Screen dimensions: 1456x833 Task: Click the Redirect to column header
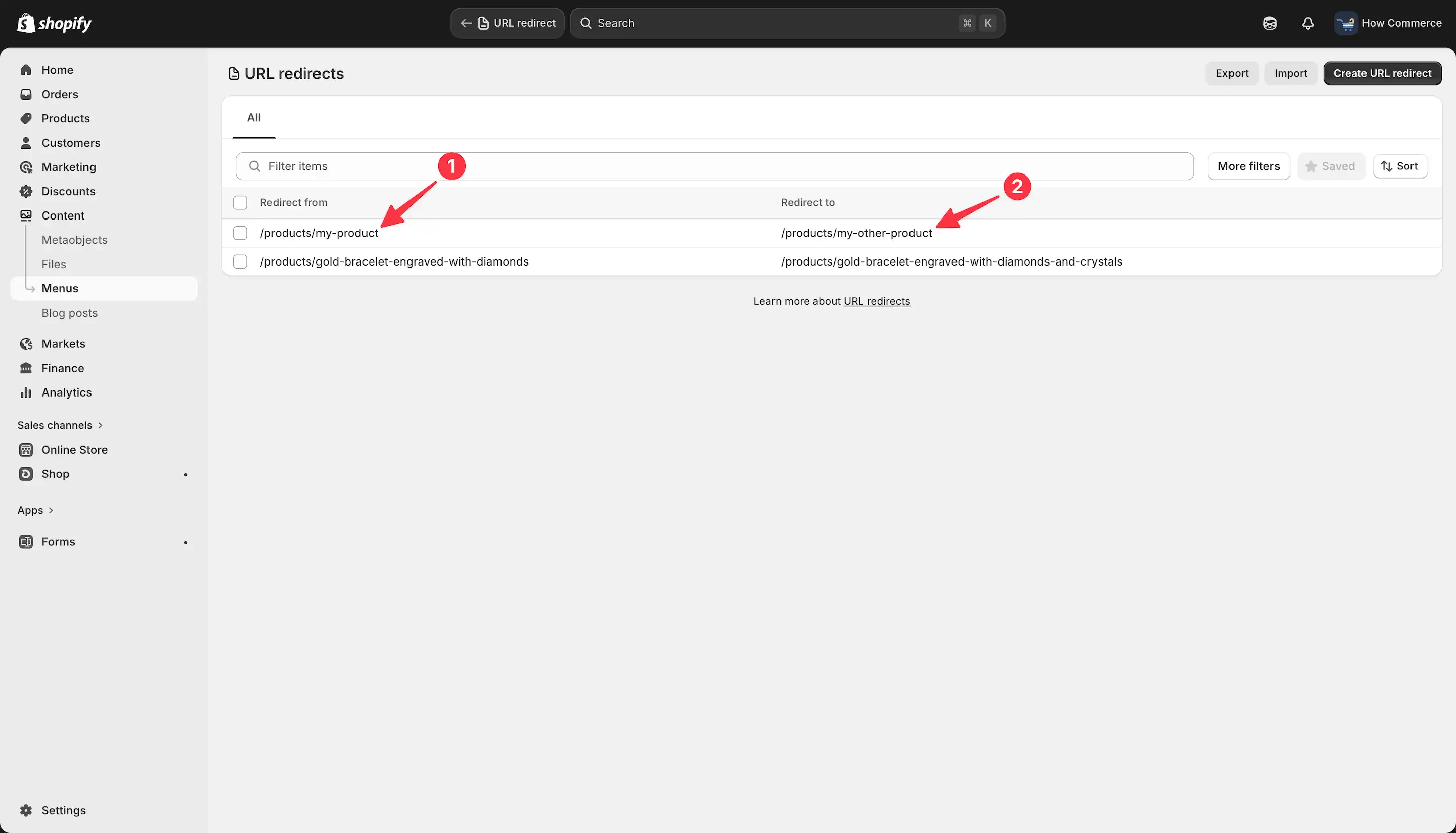pos(807,202)
